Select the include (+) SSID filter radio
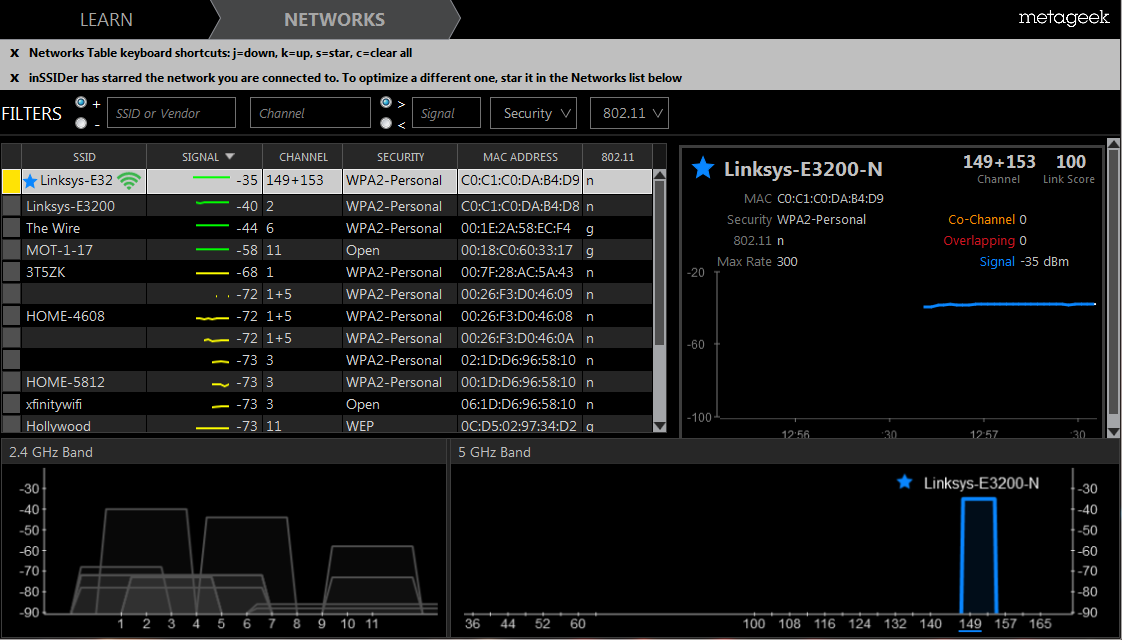 click(81, 102)
